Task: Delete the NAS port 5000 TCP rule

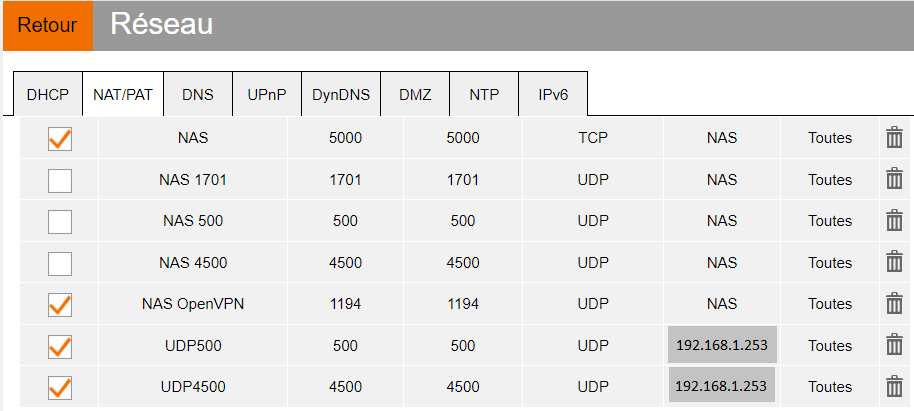Action: pos(894,138)
